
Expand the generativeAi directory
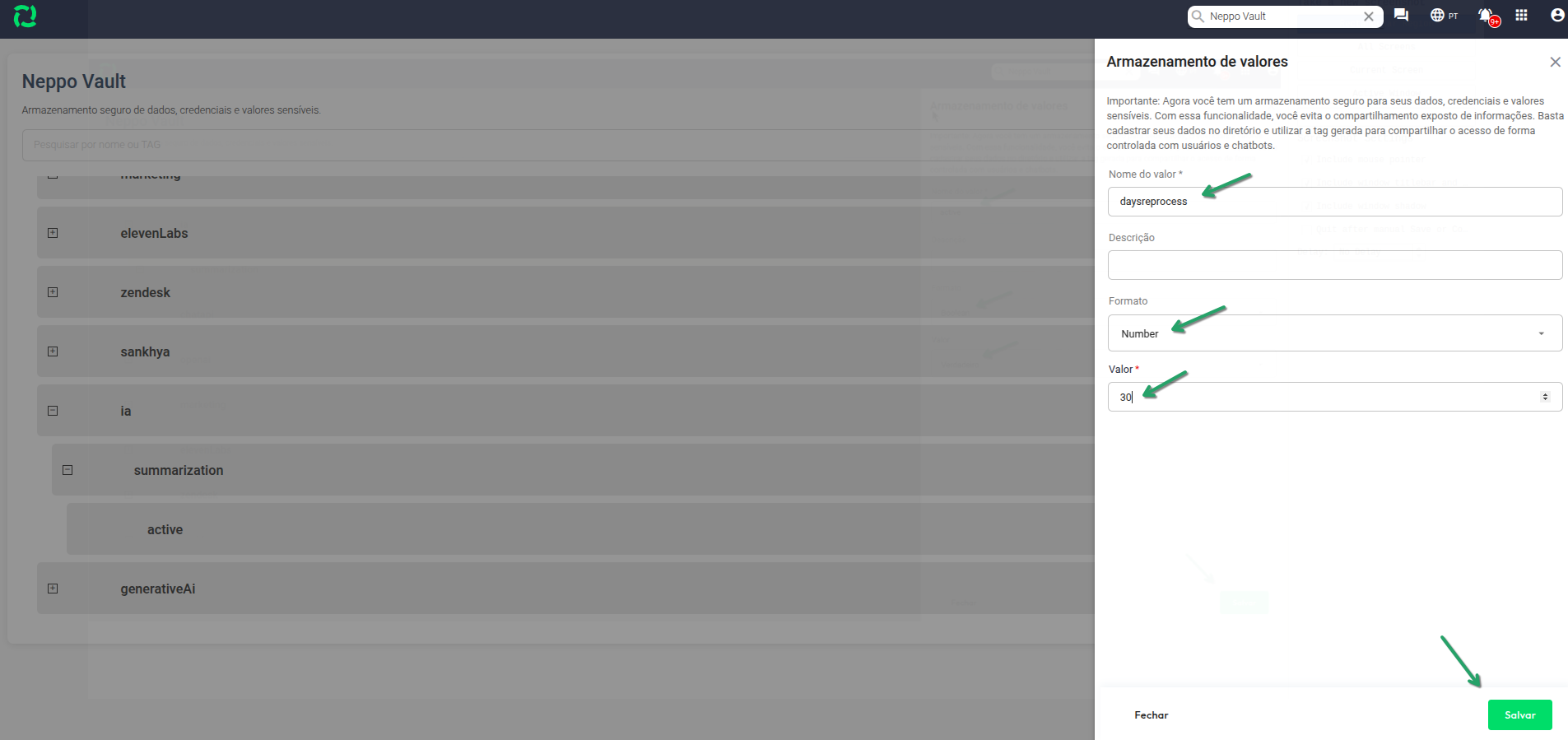coord(53,589)
